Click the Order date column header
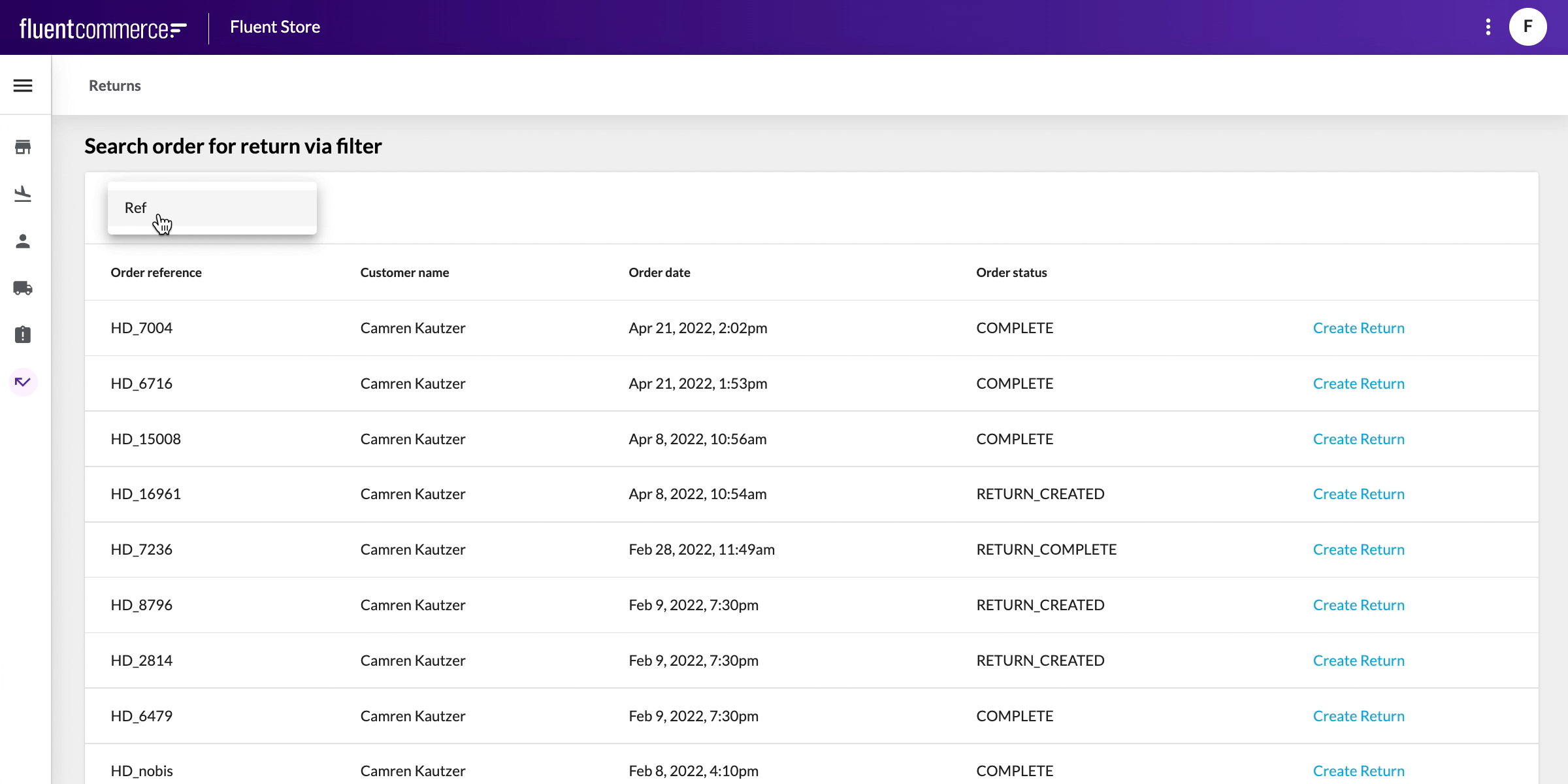The width and height of the screenshot is (1568, 784). 659,272
